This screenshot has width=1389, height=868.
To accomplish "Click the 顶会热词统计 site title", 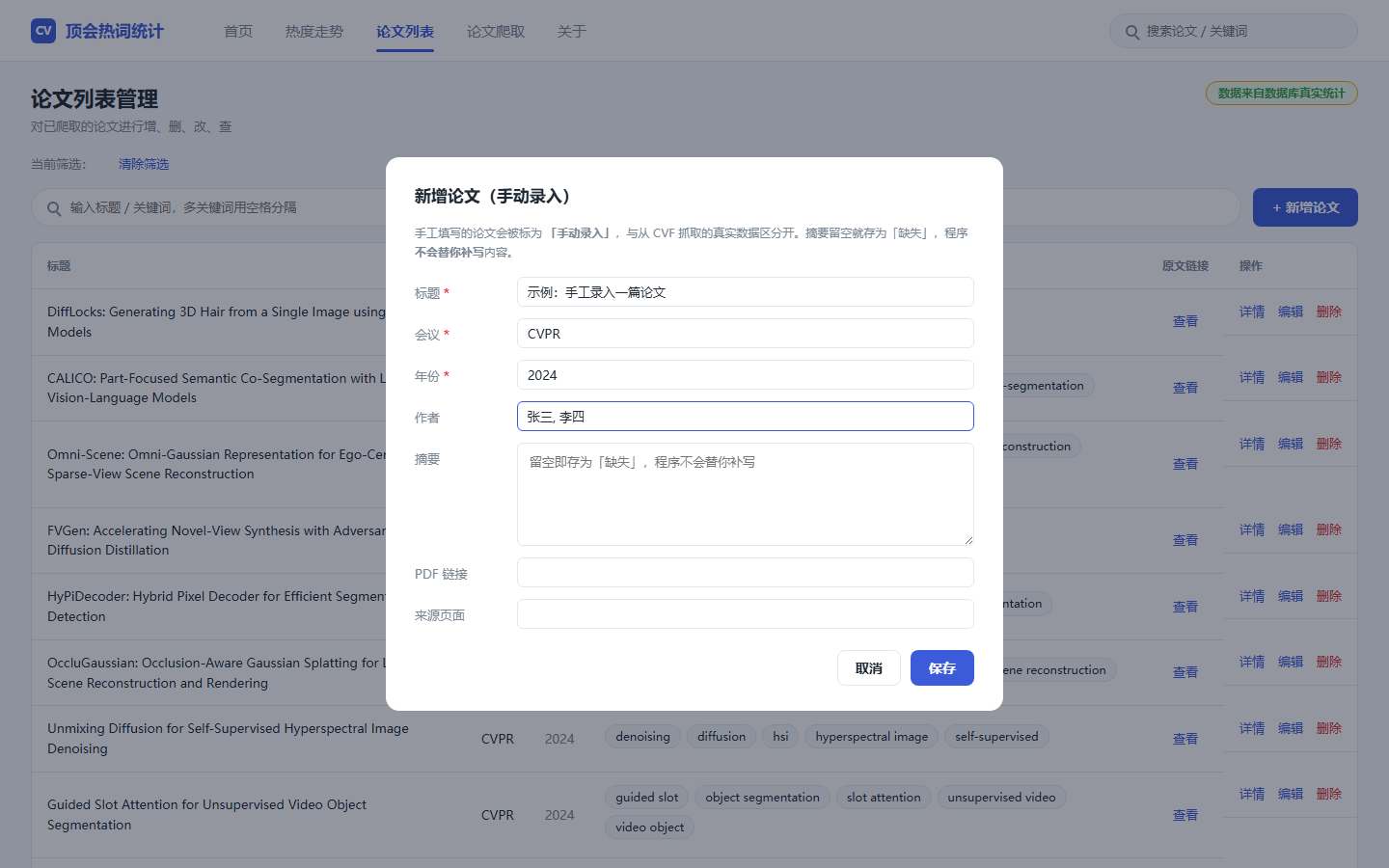I will pyautogui.click(x=115, y=31).
